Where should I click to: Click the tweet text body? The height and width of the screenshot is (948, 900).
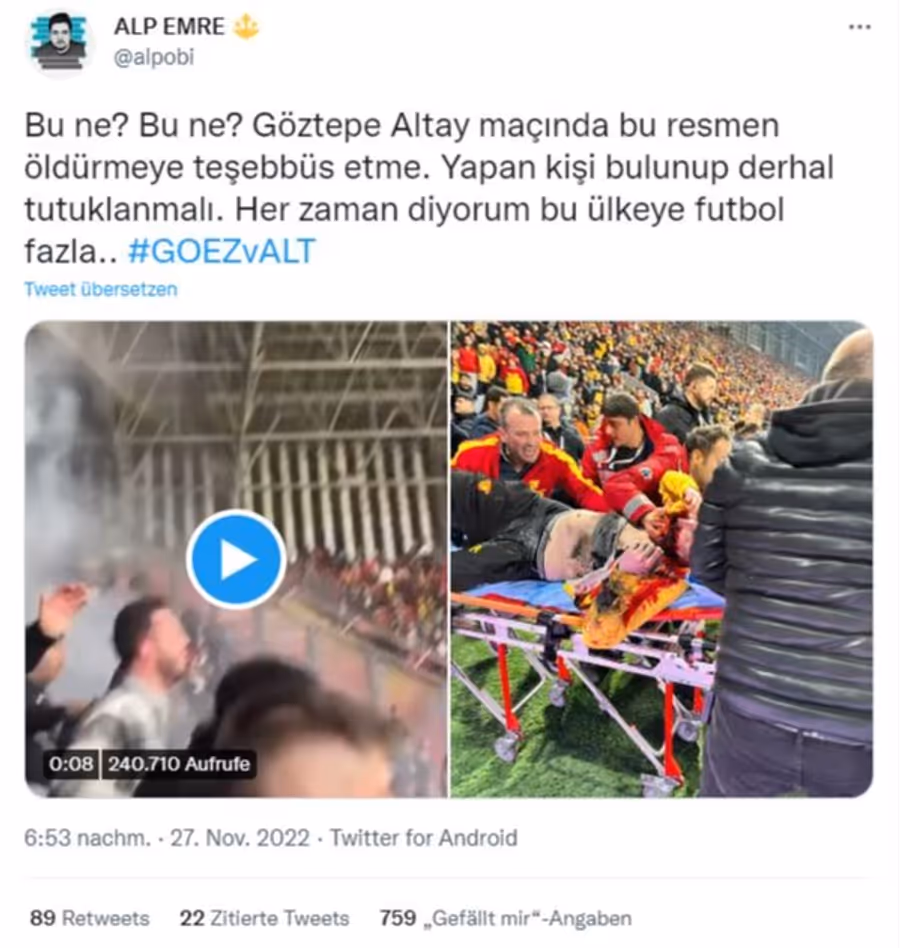pyautogui.click(x=429, y=188)
